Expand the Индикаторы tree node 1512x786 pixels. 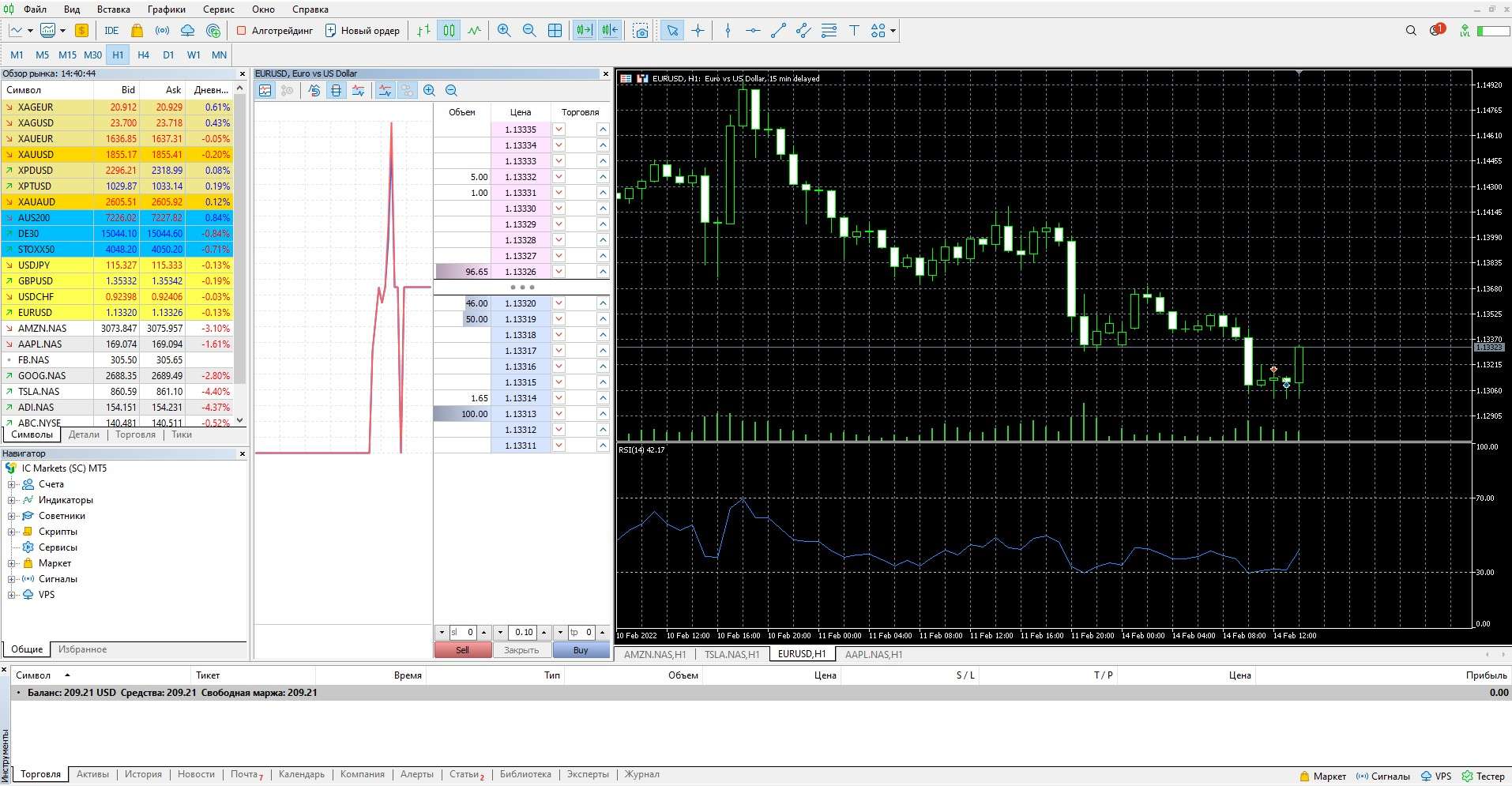[12, 500]
